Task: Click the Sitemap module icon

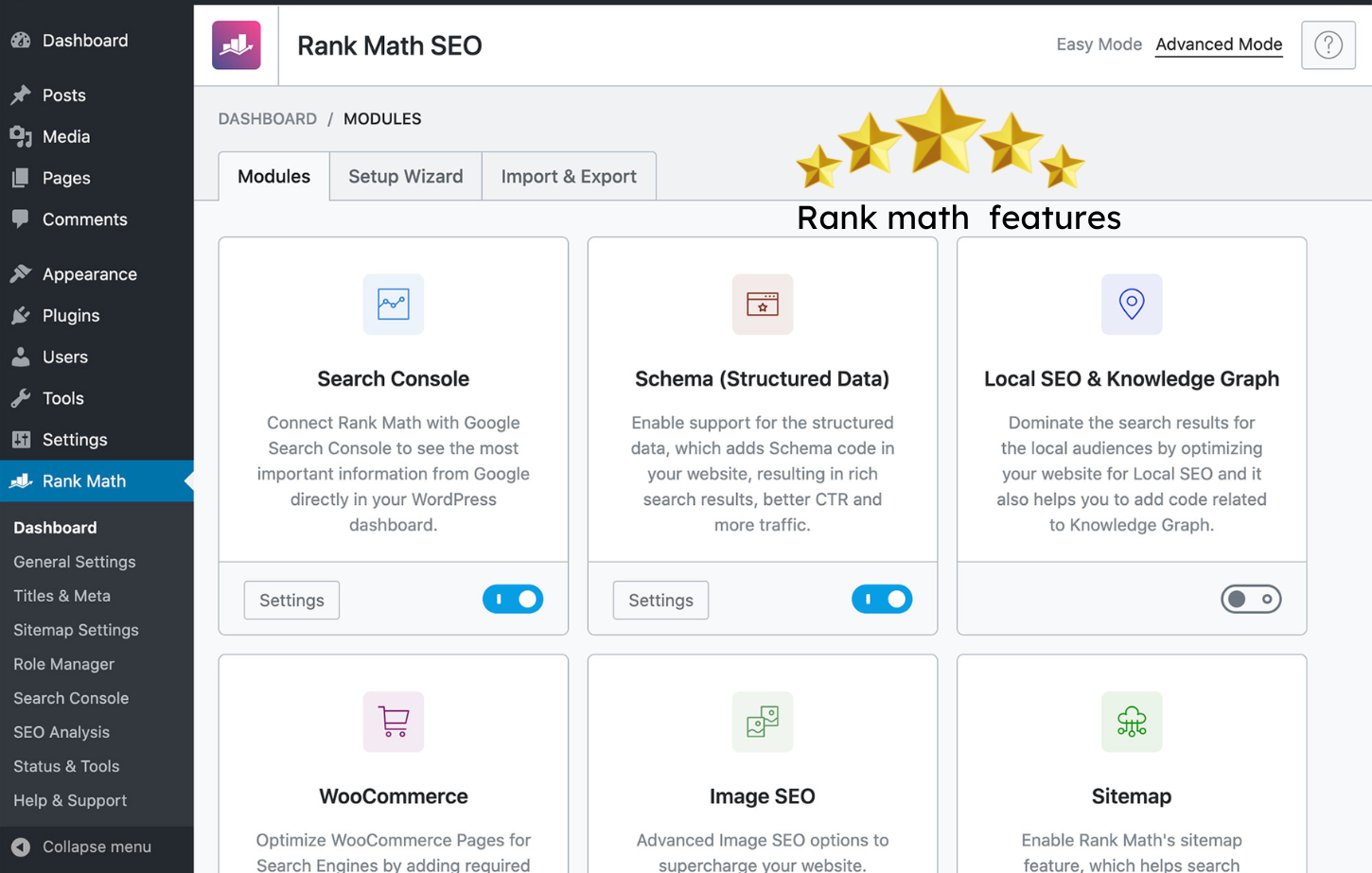Action: (x=1131, y=722)
